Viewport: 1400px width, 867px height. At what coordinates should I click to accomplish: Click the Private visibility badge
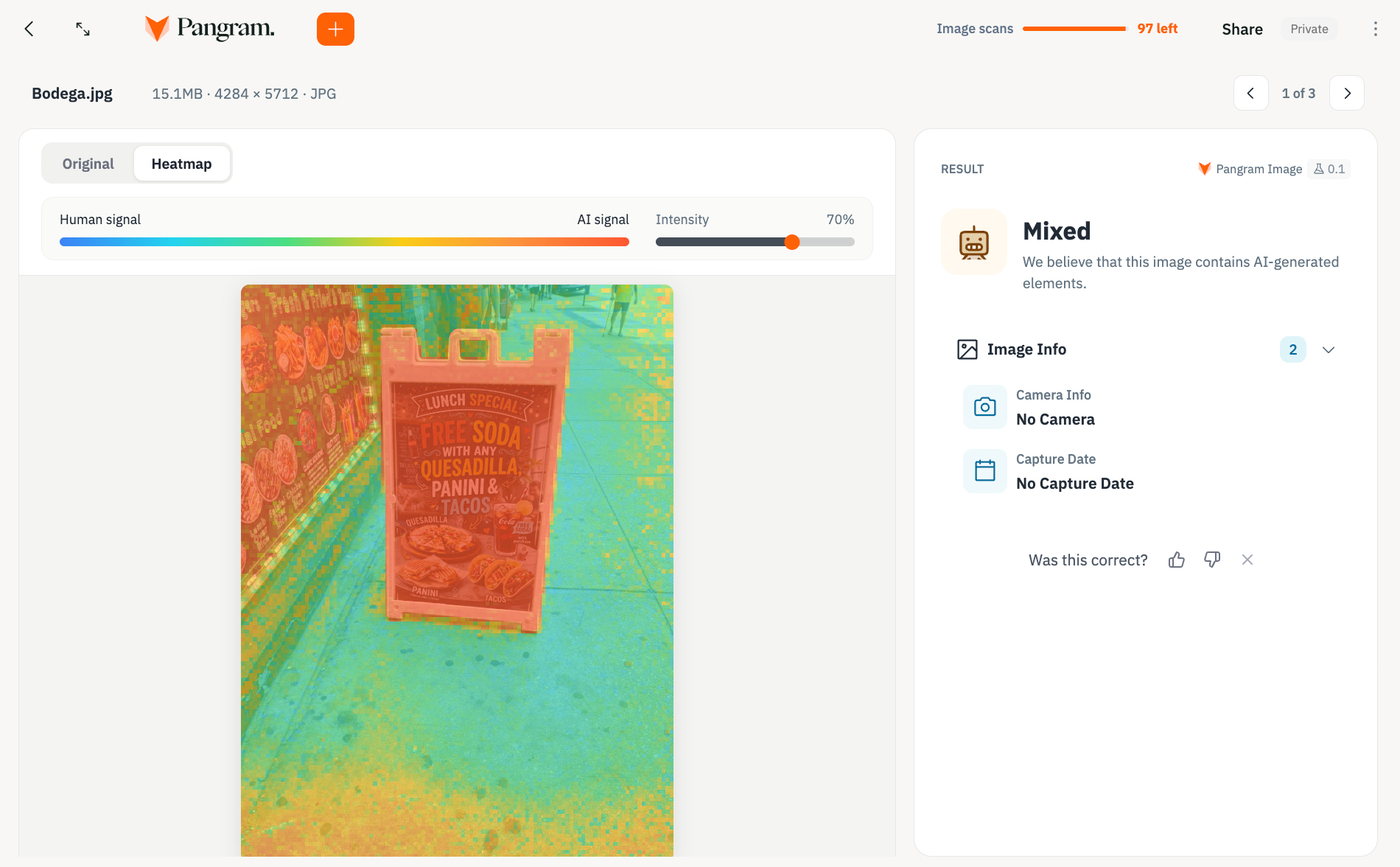(1309, 29)
